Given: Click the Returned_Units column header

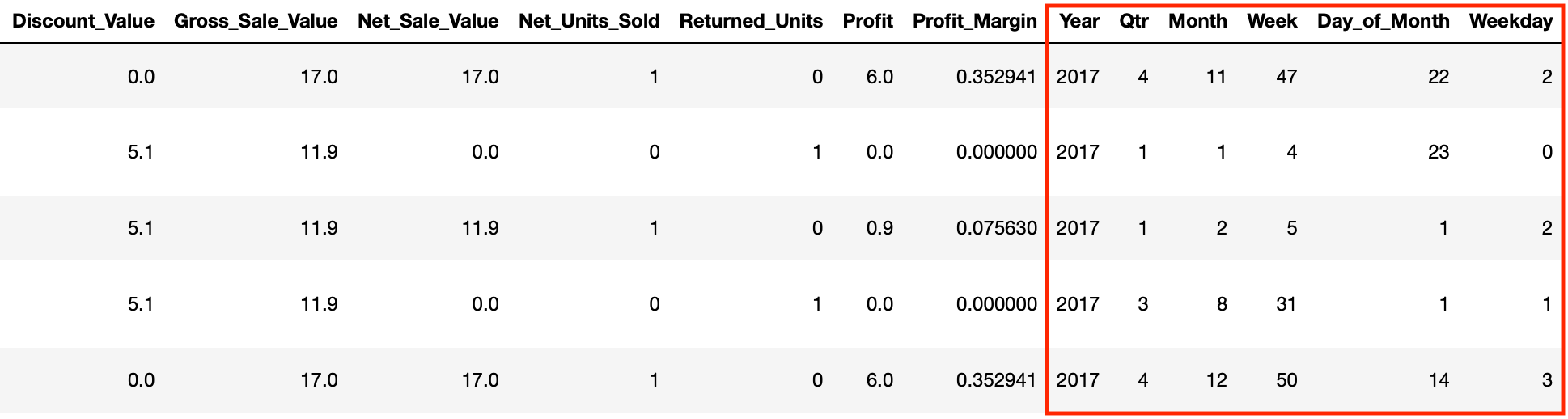Looking at the screenshot, I should pos(751,21).
